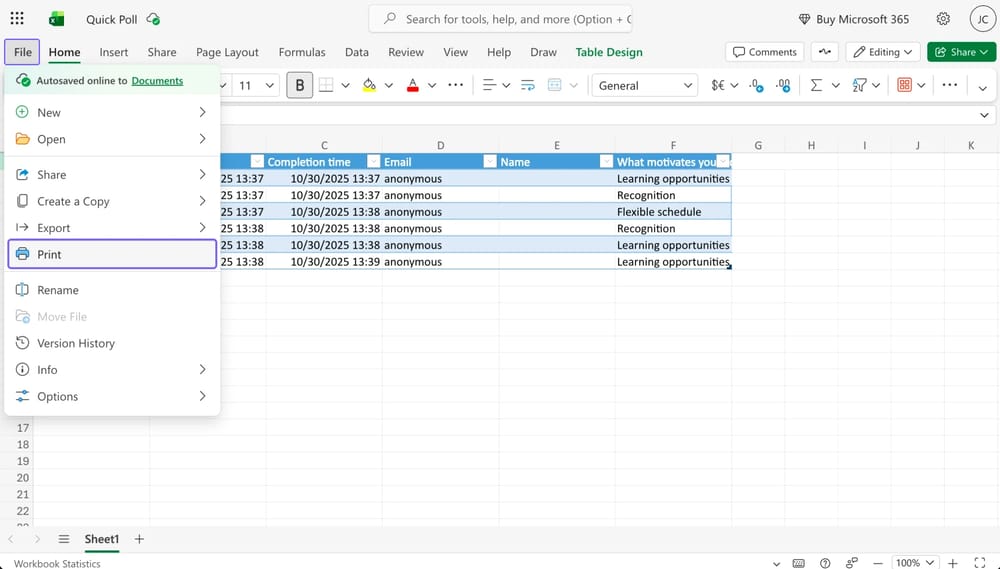This screenshot has width=1000, height=569.
Task: Click the font color A icon
Action: 412,86
